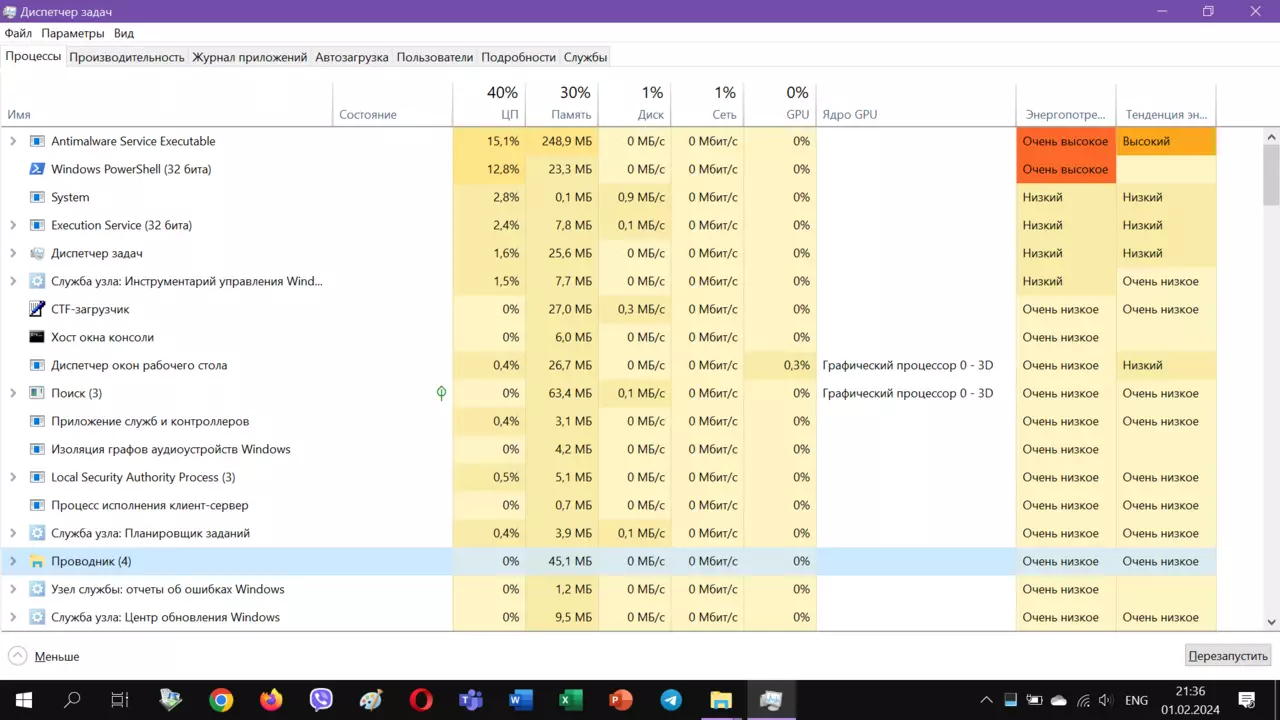Sort processes by the ЦП column
This screenshot has width=1280, height=720.
[489, 103]
